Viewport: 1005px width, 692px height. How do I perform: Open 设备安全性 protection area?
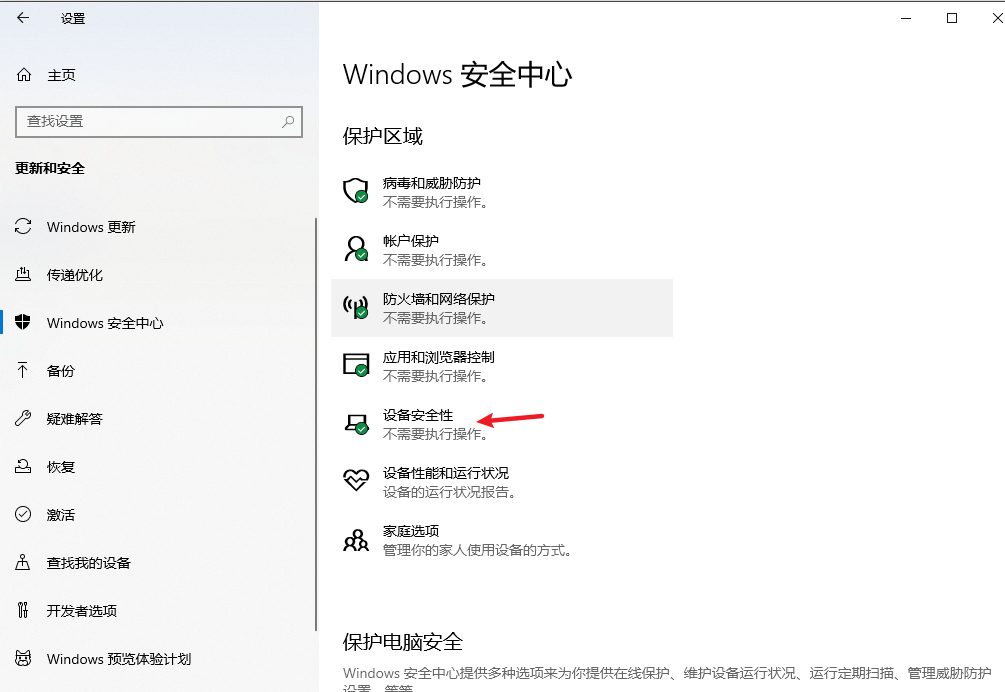tap(502, 424)
